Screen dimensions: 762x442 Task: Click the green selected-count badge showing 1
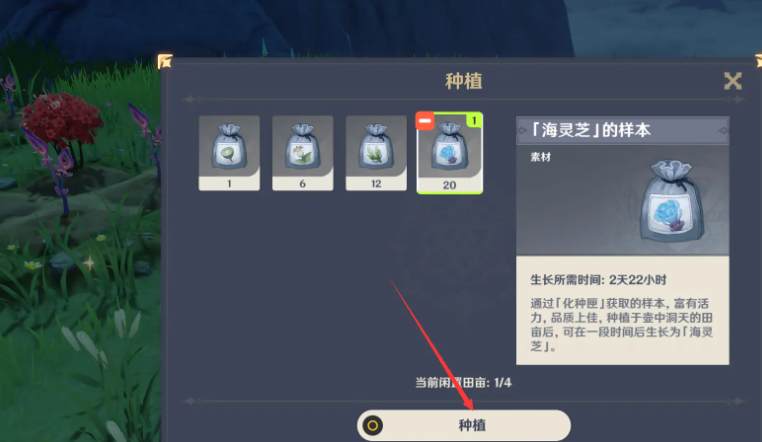pyautogui.click(x=474, y=120)
